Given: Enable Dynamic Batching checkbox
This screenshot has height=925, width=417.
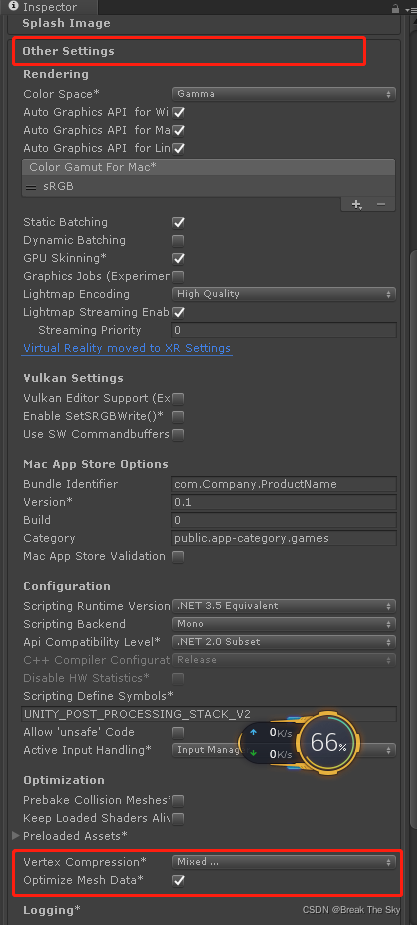Looking at the screenshot, I should (178, 241).
